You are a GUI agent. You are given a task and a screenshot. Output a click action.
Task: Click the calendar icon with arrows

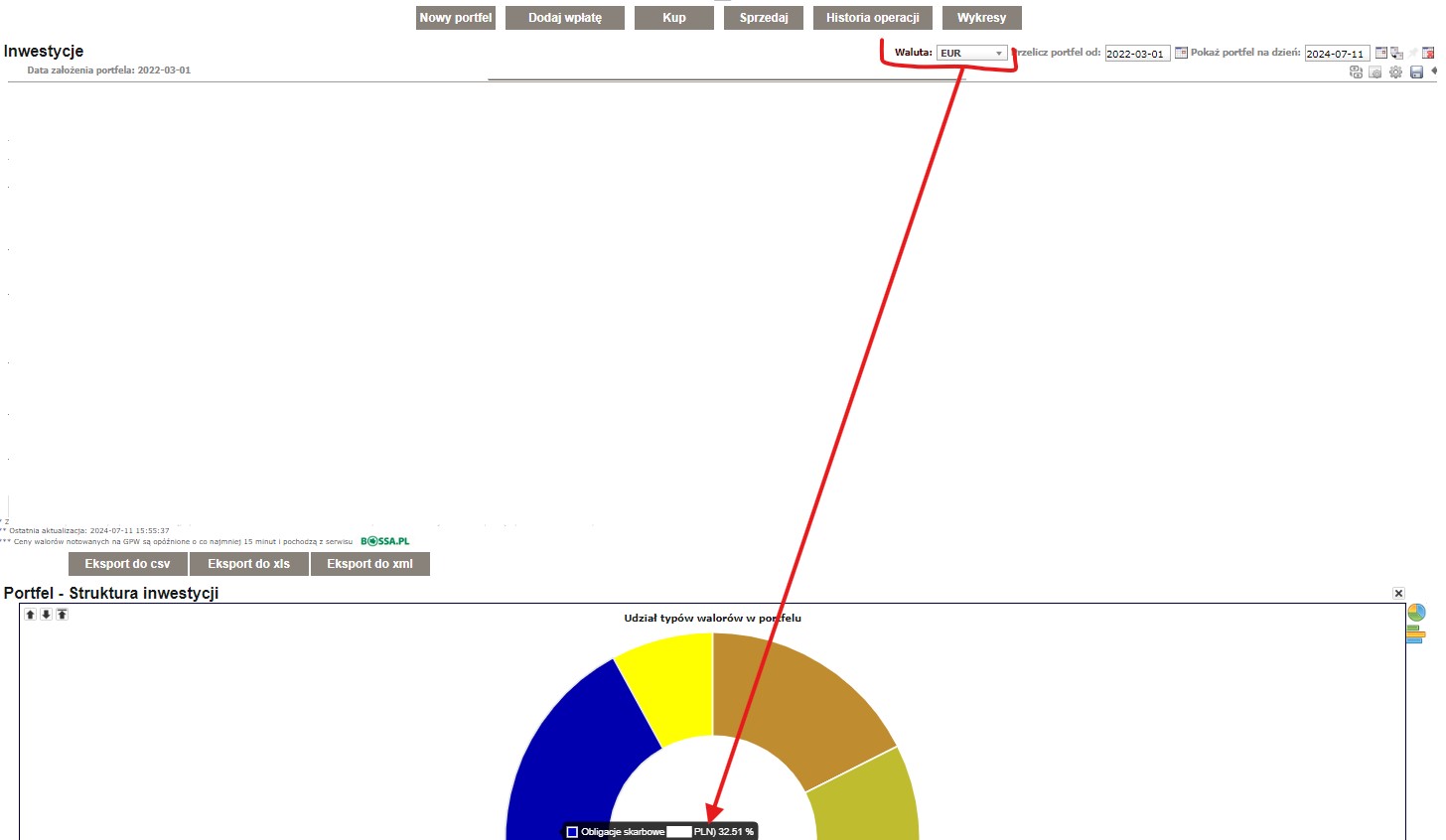1396,53
